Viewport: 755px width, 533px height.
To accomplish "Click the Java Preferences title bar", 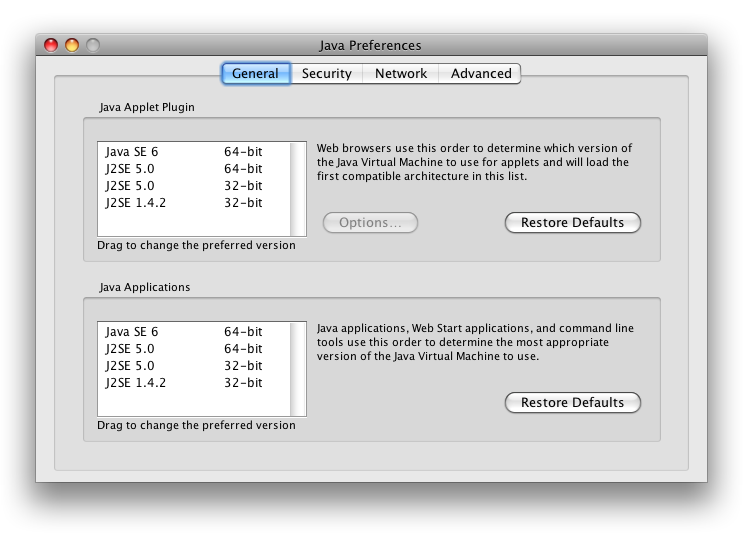I will 370,45.
